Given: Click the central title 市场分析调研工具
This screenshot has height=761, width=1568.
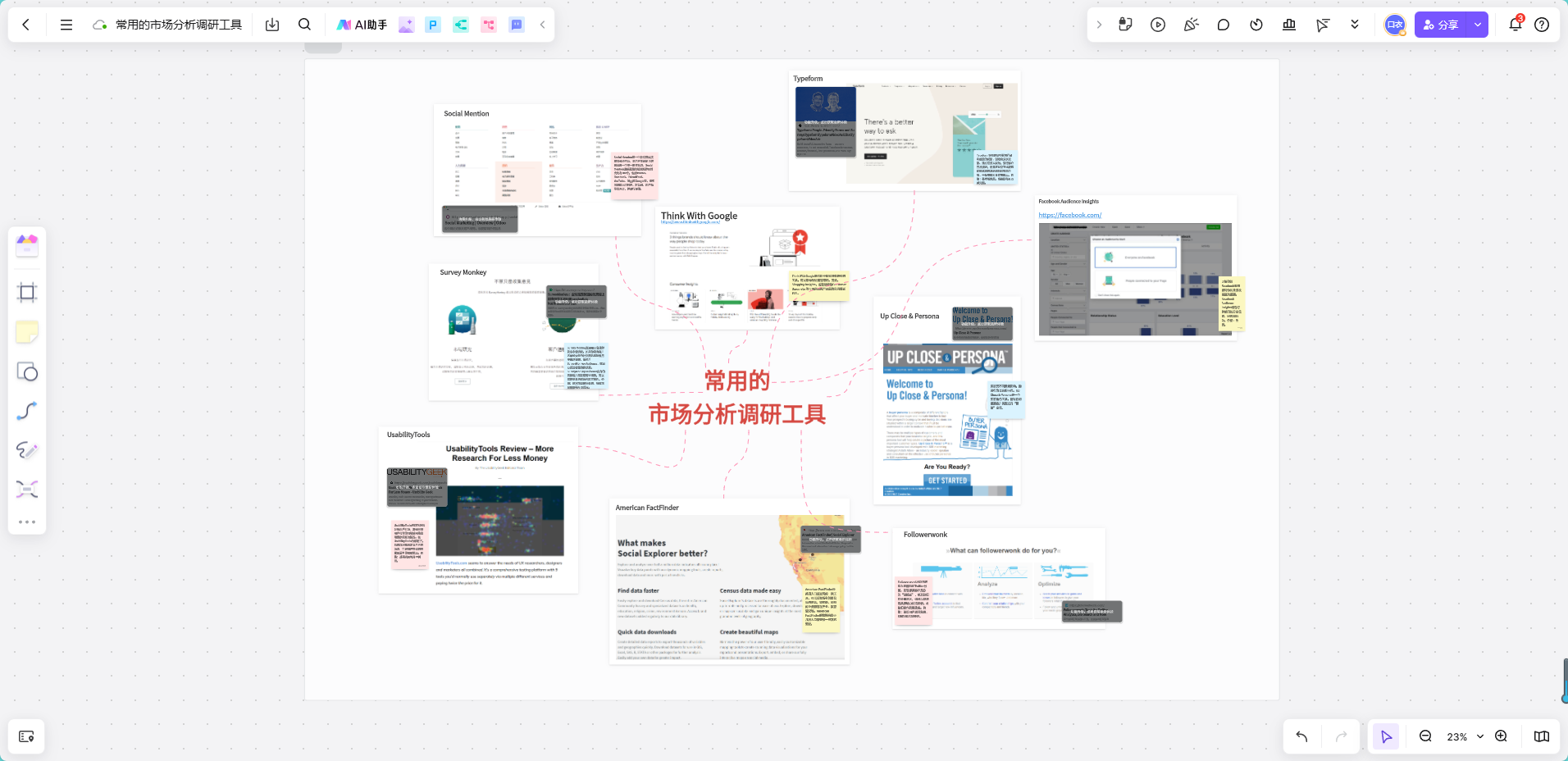Looking at the screenshot, I should click(x=736, y=414).
